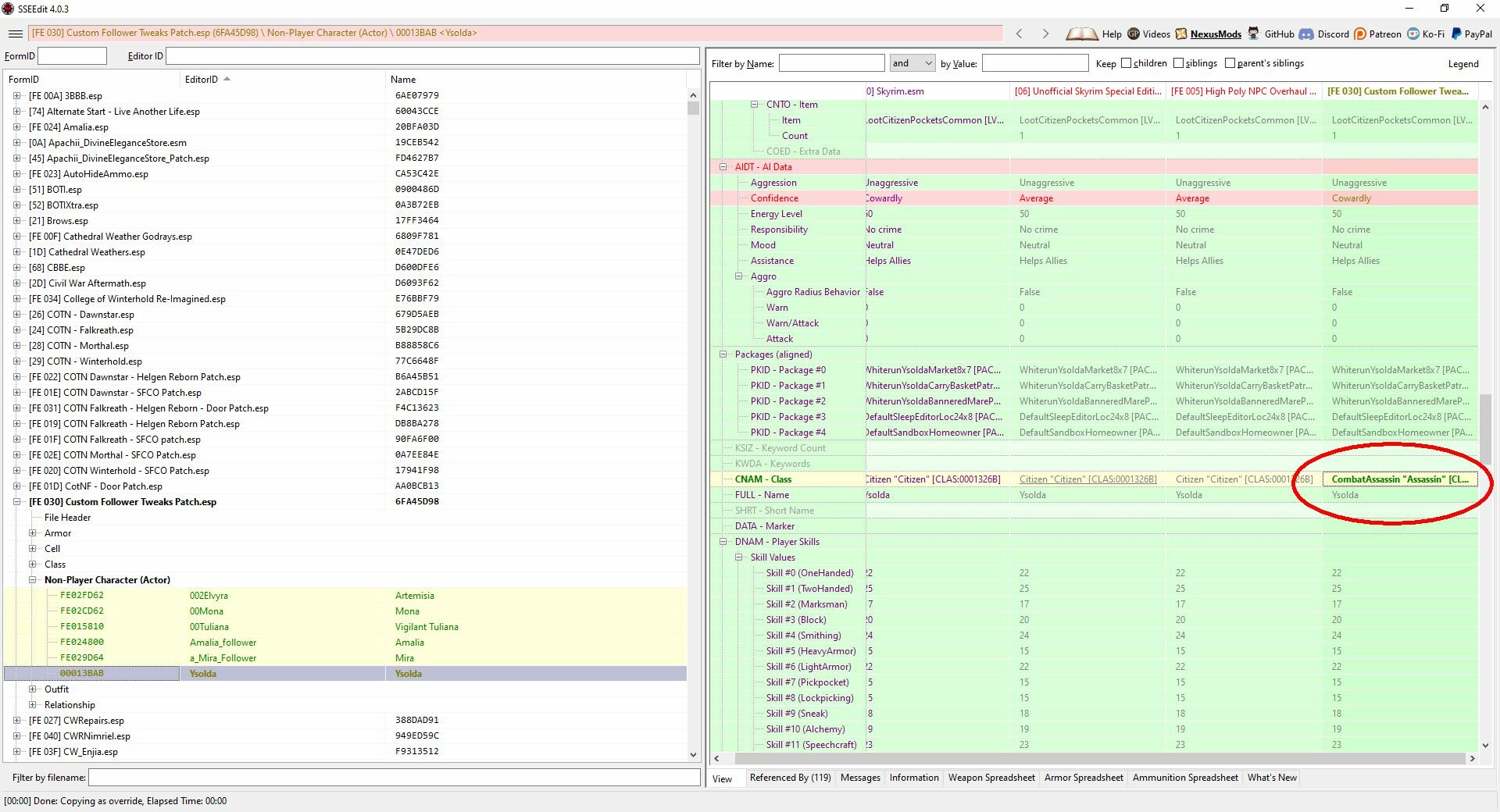1500x812 pixels.
Task: Open Help via the book icon
Action: [1082, 34]
